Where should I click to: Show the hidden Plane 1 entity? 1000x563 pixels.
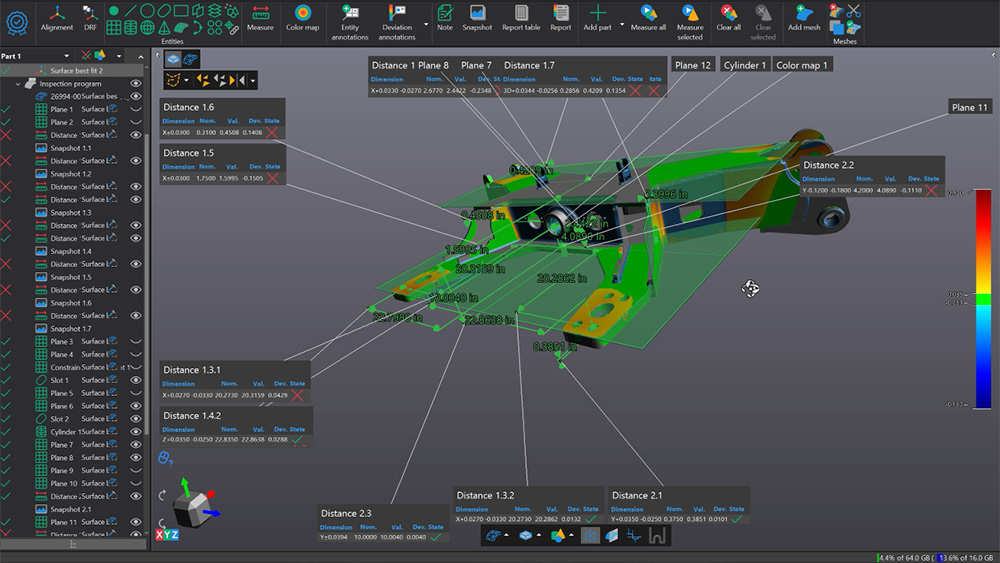136,109
